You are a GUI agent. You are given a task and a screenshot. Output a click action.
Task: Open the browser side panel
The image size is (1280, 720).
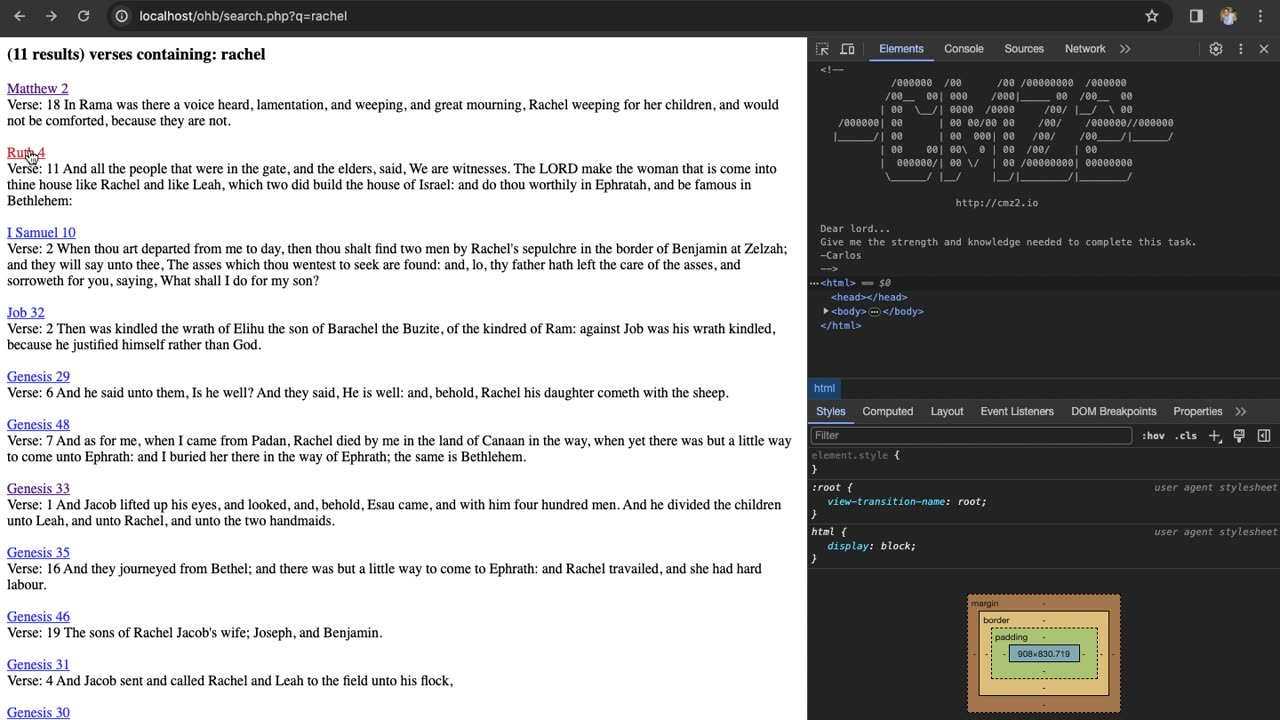(x=1196, y=16)
